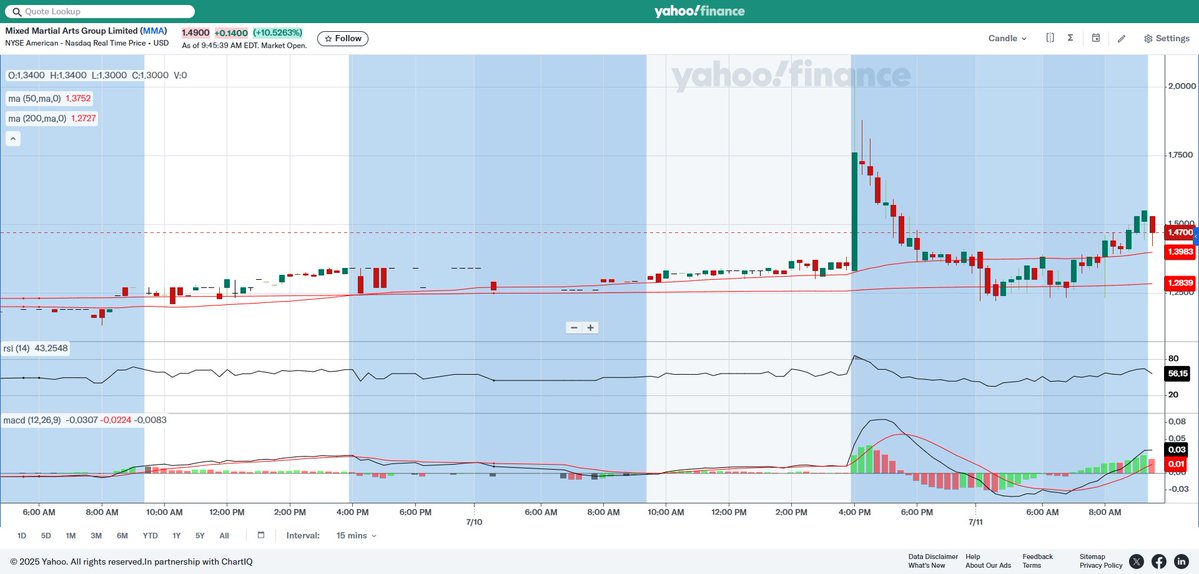This screenshot has height=574, width=1199.
Task: Click the 1.2839 MA price label
Action: (x=1178, y=283)
